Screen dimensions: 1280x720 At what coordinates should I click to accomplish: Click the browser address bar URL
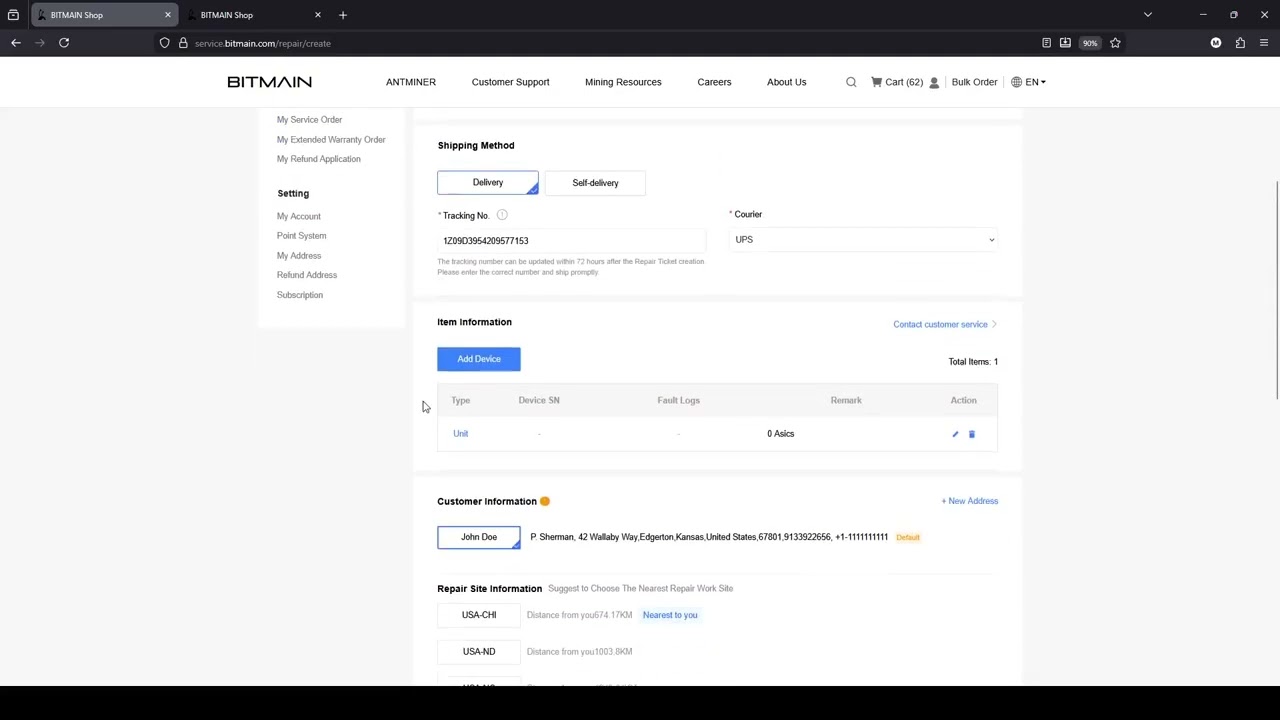(x=262, y=43)
